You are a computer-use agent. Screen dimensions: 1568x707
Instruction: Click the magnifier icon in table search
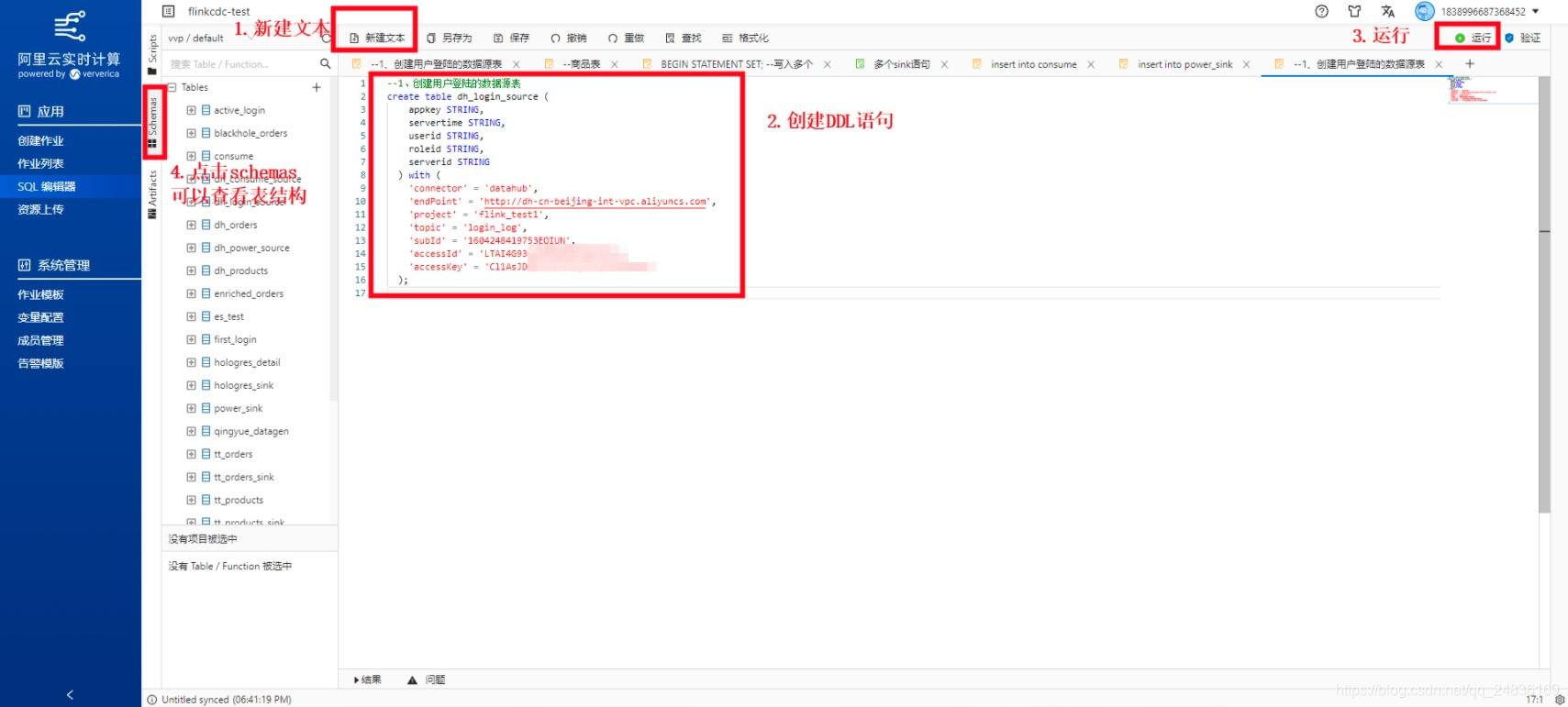(325, 63)
